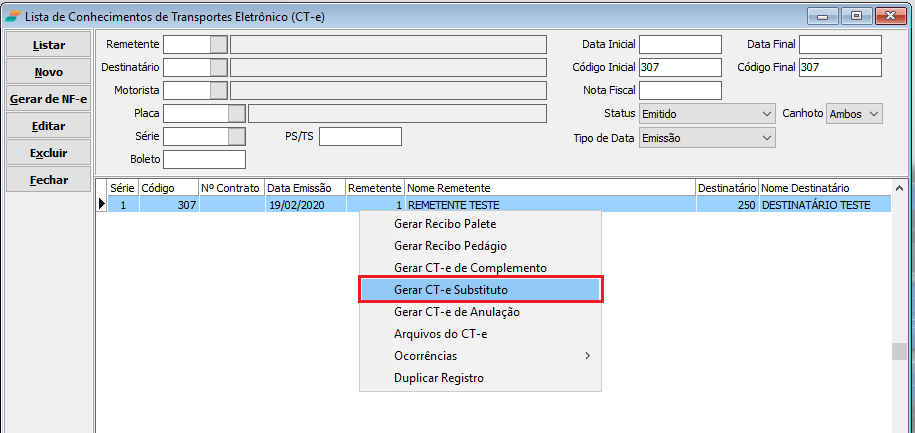Image resolution: width=915 pixels, height=433 pixels.
Task: Click the Data Inicial input field
Action: point(680,44)
